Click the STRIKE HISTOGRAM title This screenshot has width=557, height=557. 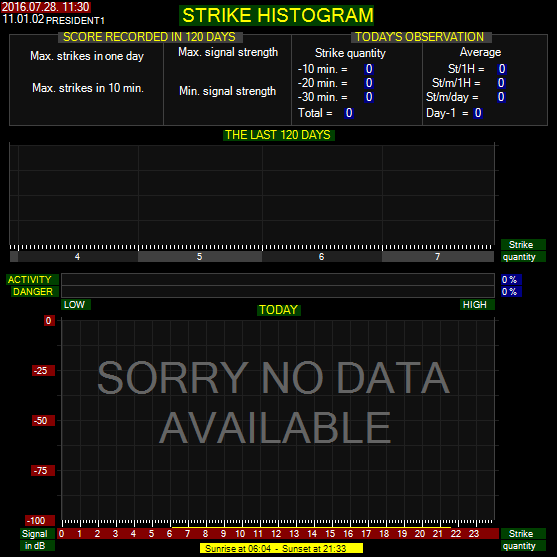(276, 15)
